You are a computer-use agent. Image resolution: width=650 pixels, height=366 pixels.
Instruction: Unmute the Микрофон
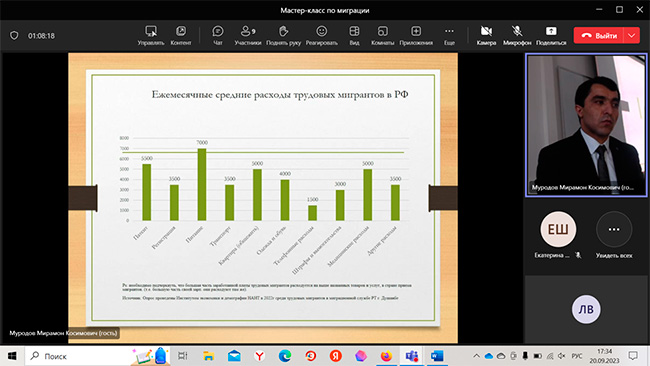click(517, 36)
